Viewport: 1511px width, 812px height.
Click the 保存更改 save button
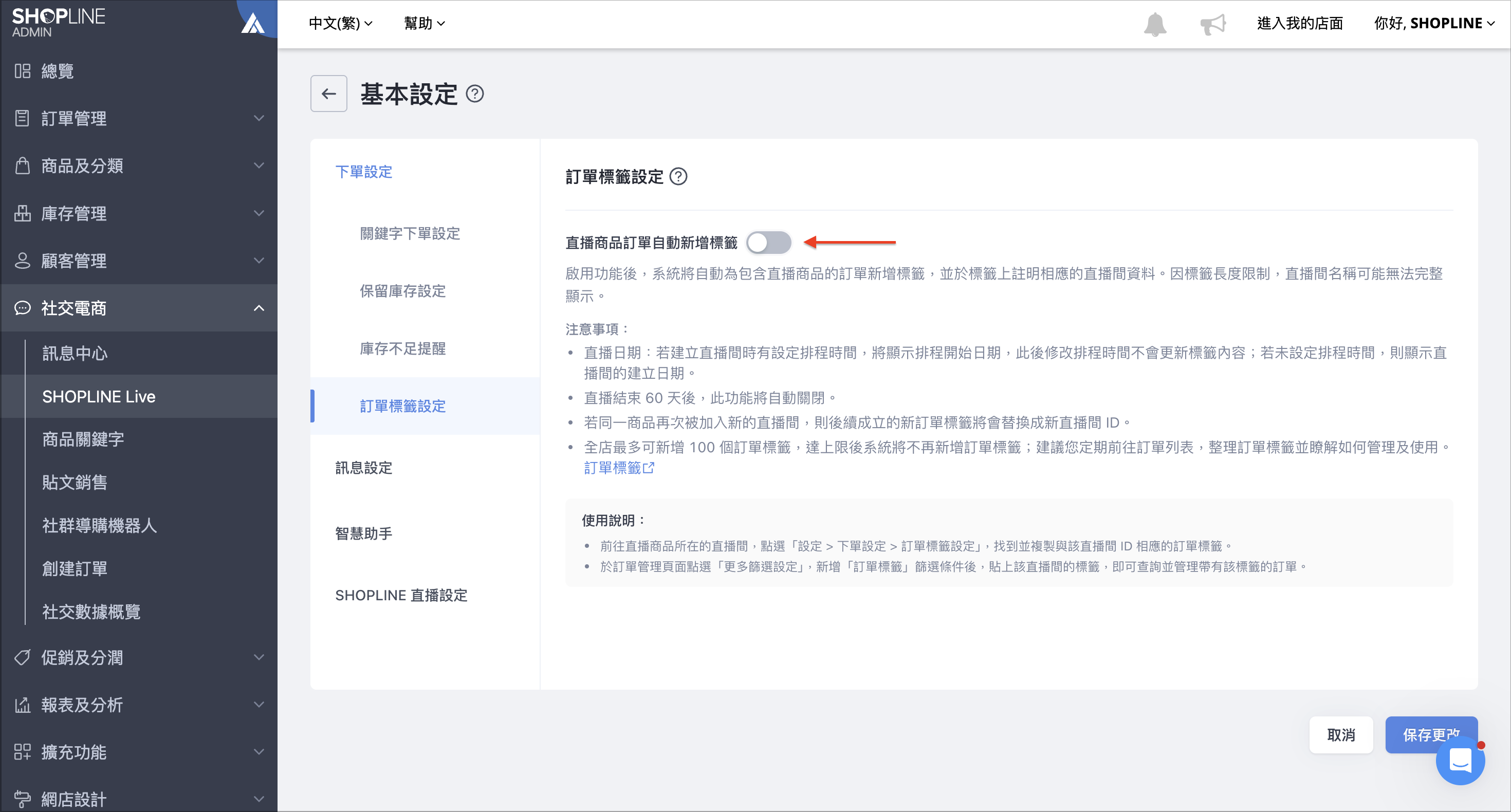click(1431, 734)
